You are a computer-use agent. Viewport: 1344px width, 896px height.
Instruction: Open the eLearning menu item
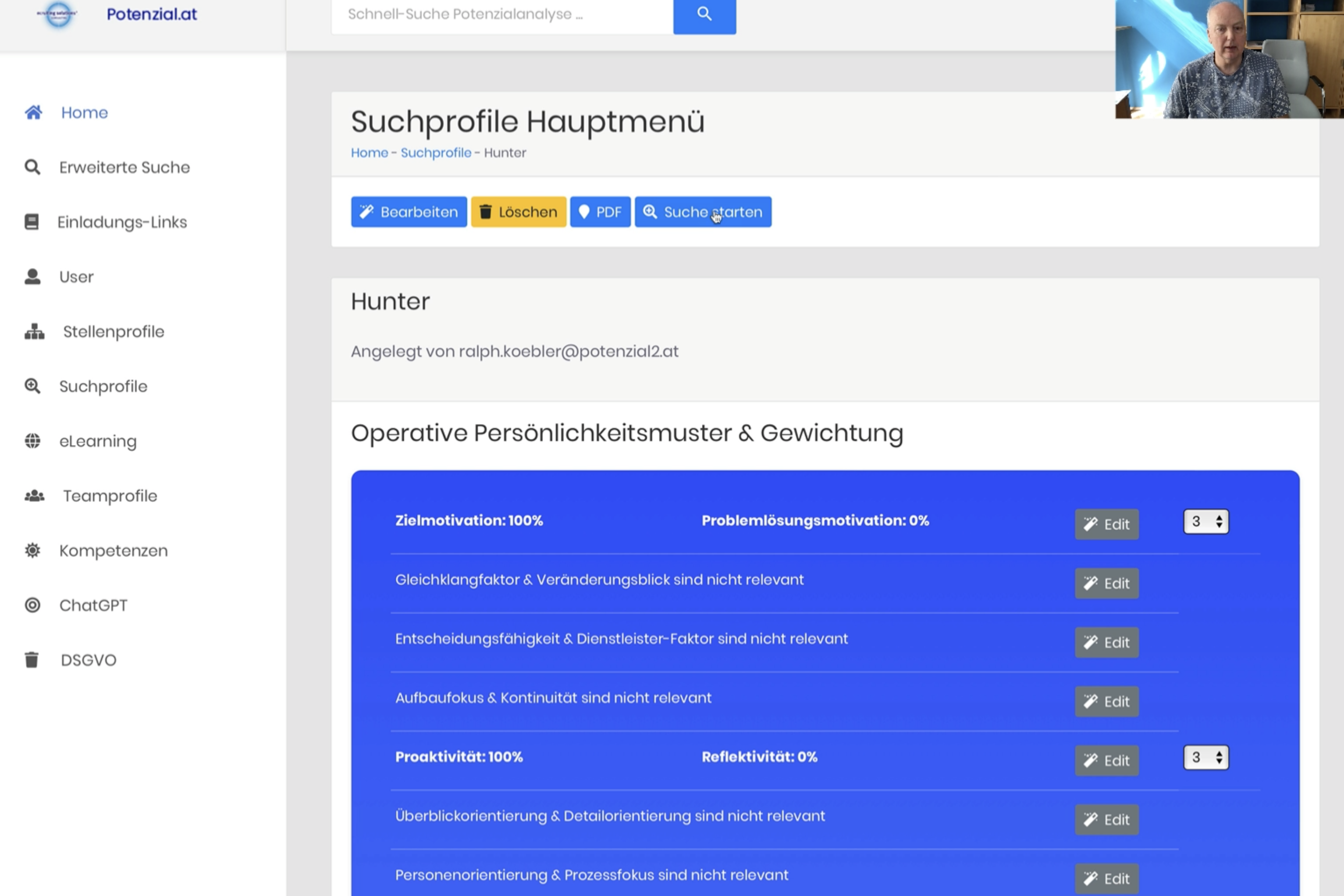[x=98, y=441]
